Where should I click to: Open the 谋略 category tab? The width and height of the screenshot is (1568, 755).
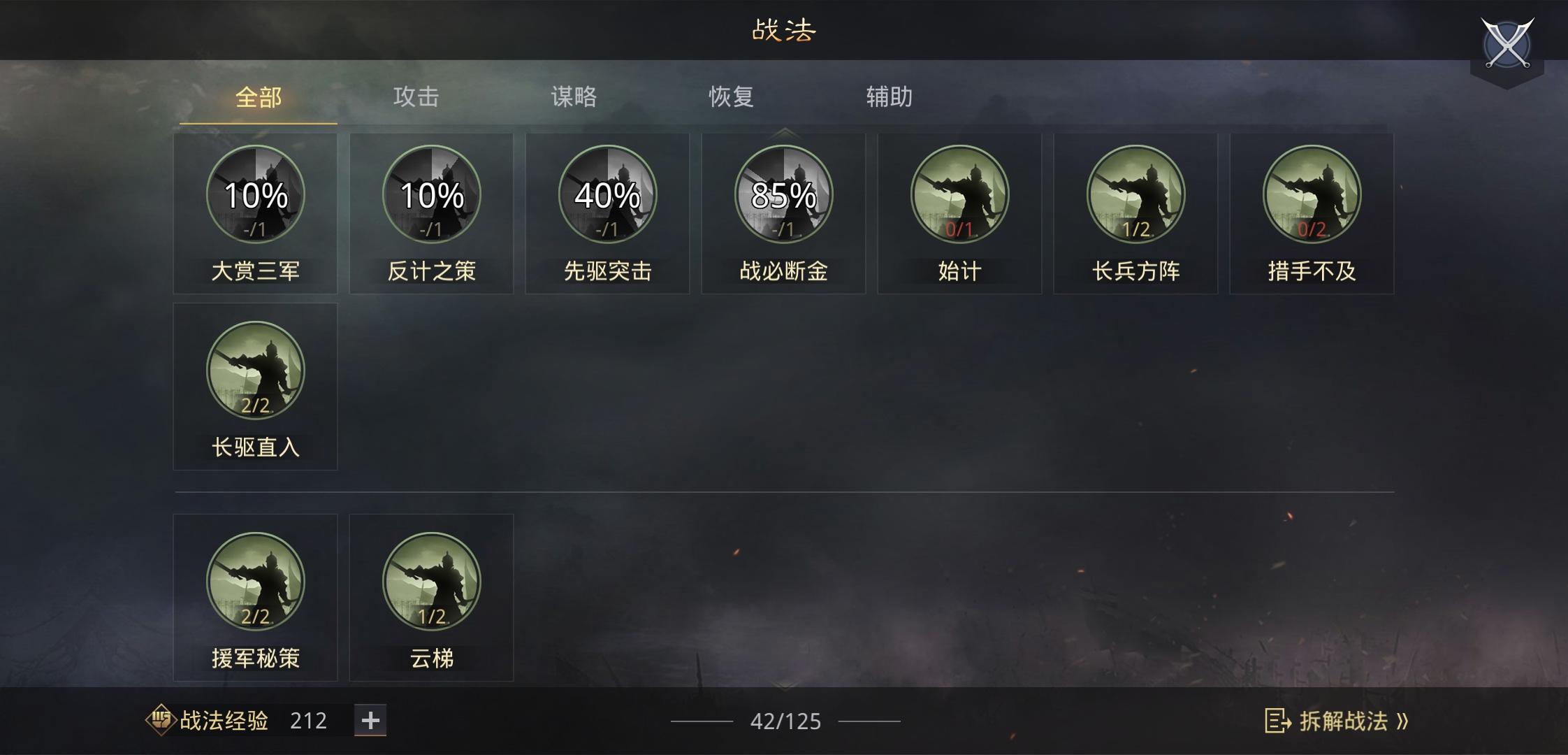(x=574, y=97)
